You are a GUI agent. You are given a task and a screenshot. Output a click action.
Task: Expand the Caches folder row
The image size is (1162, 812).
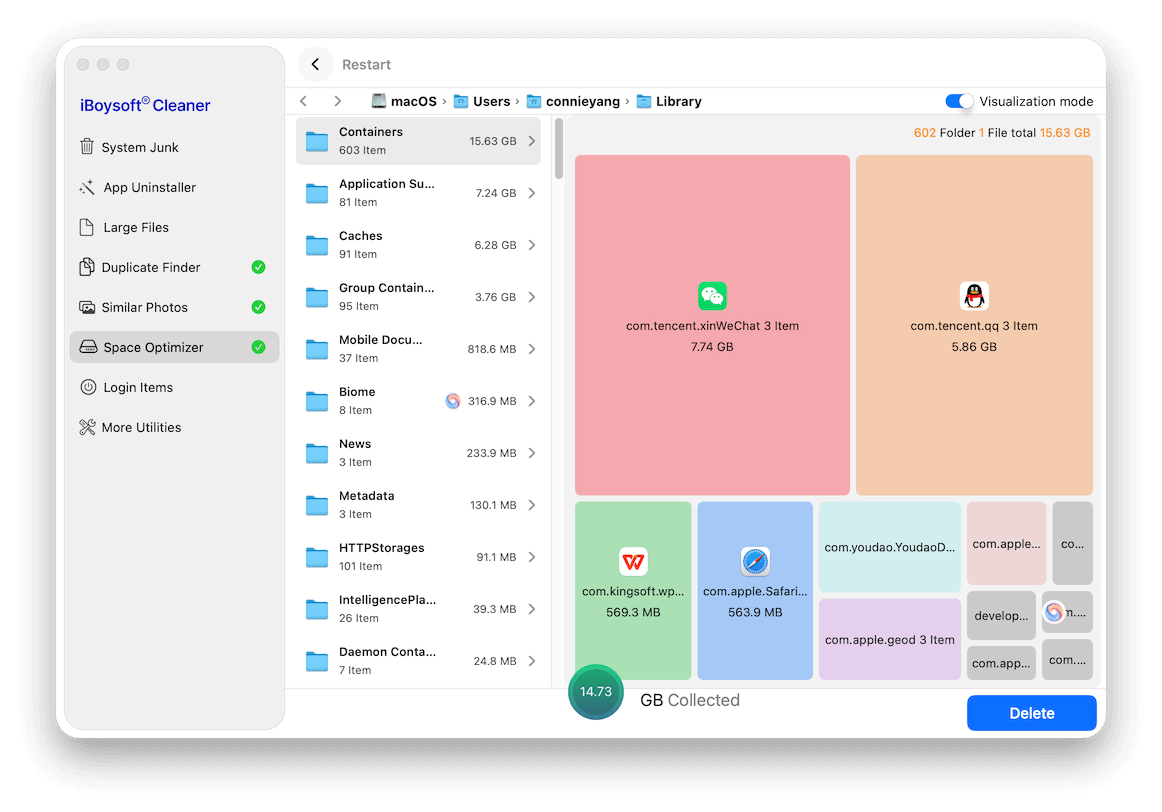point(531,244)
